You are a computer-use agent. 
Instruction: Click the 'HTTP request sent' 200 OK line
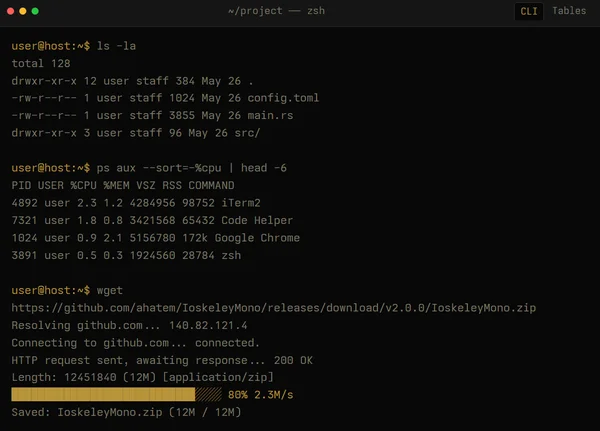click(x=162, y=360)
